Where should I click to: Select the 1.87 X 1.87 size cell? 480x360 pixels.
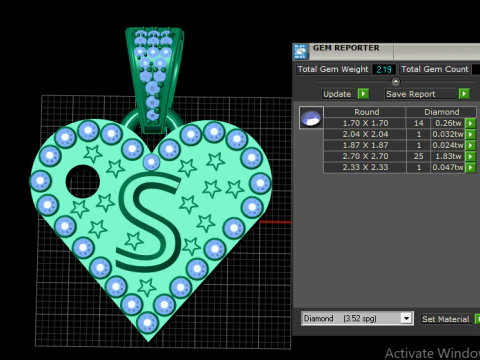[x=365, y=145]
